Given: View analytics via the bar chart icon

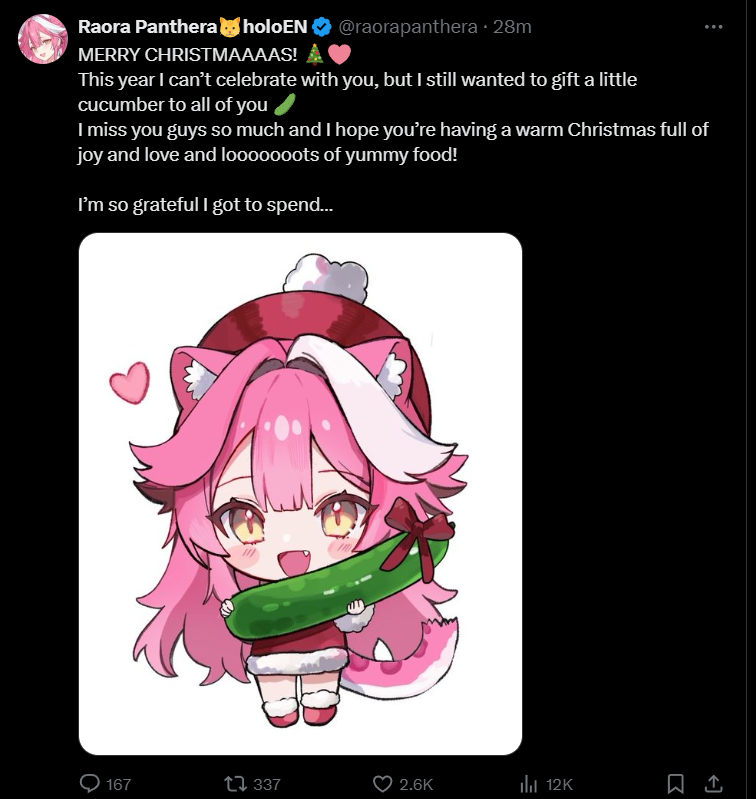Looking at the screenshot, I should (x=528, y=784).
